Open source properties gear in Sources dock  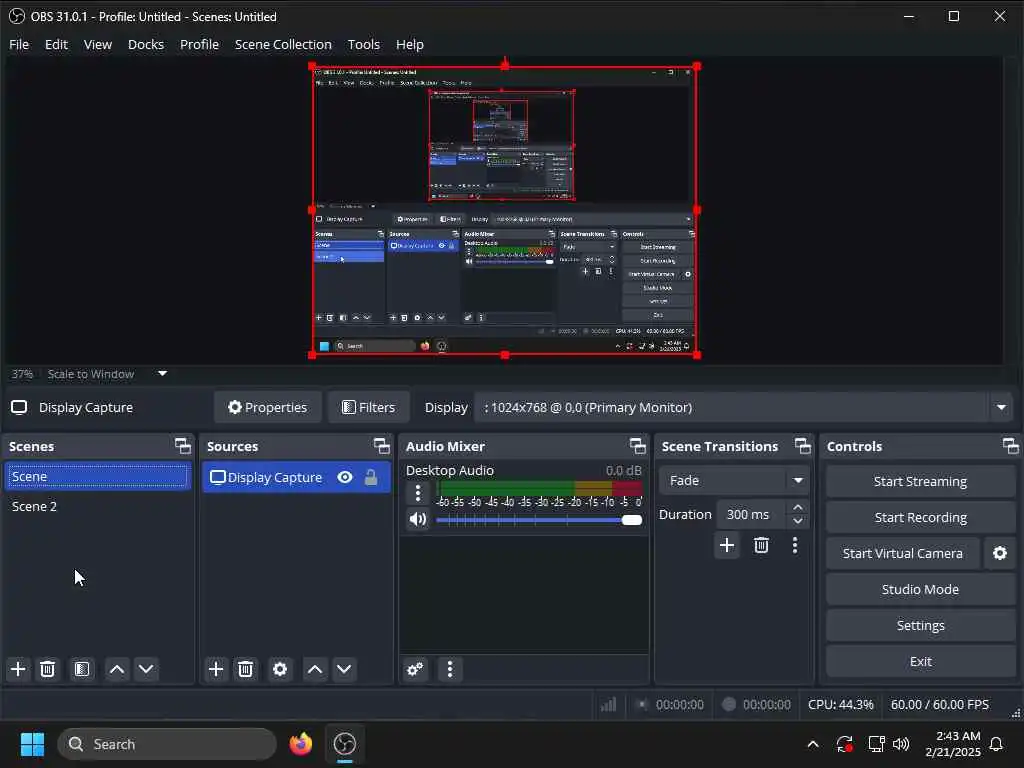point(280,669)
